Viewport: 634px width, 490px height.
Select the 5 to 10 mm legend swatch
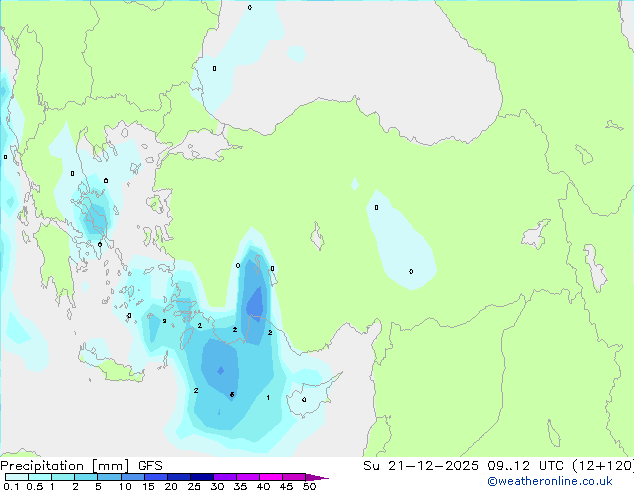(x=109, y=477)
